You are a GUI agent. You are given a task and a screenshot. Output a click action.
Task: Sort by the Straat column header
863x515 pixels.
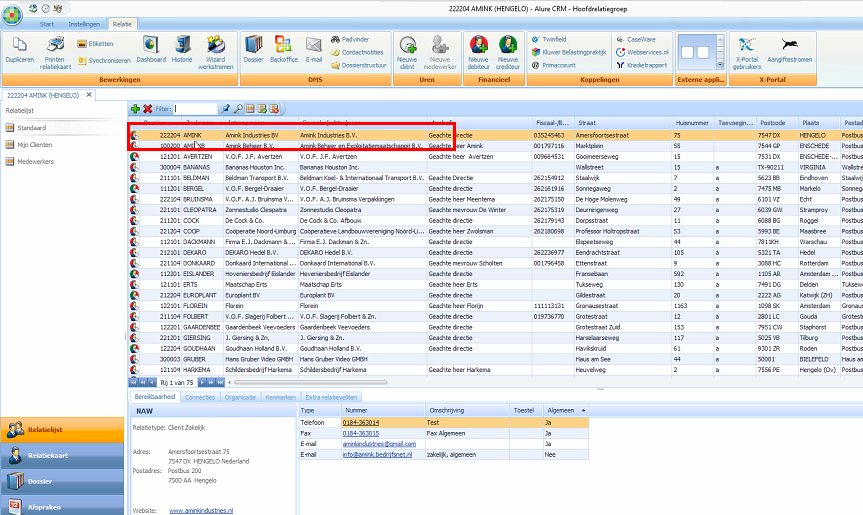[622, 123]
